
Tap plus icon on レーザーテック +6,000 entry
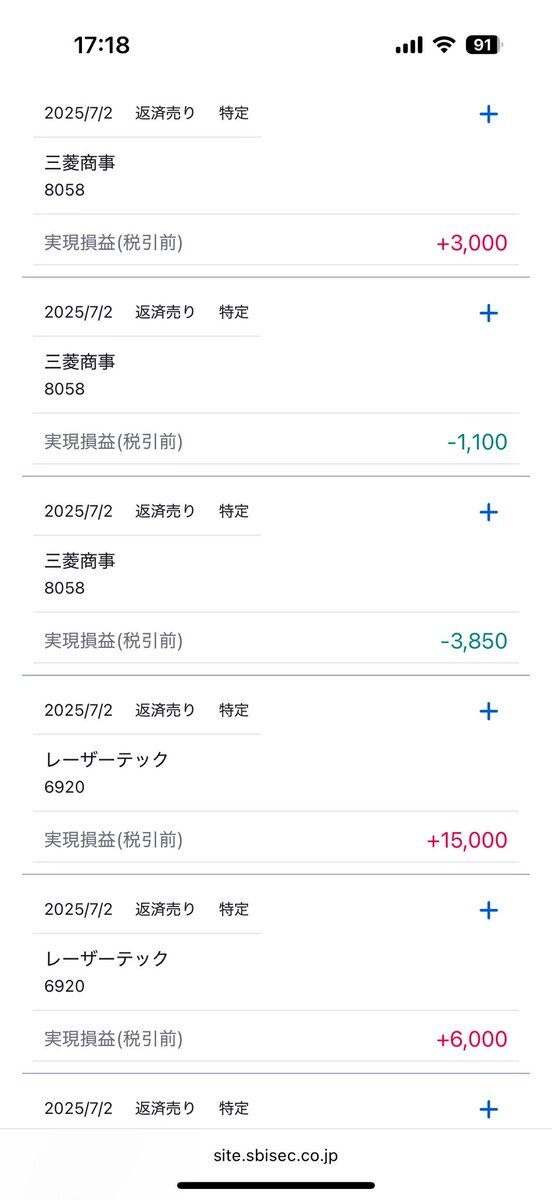coord(488,910)
